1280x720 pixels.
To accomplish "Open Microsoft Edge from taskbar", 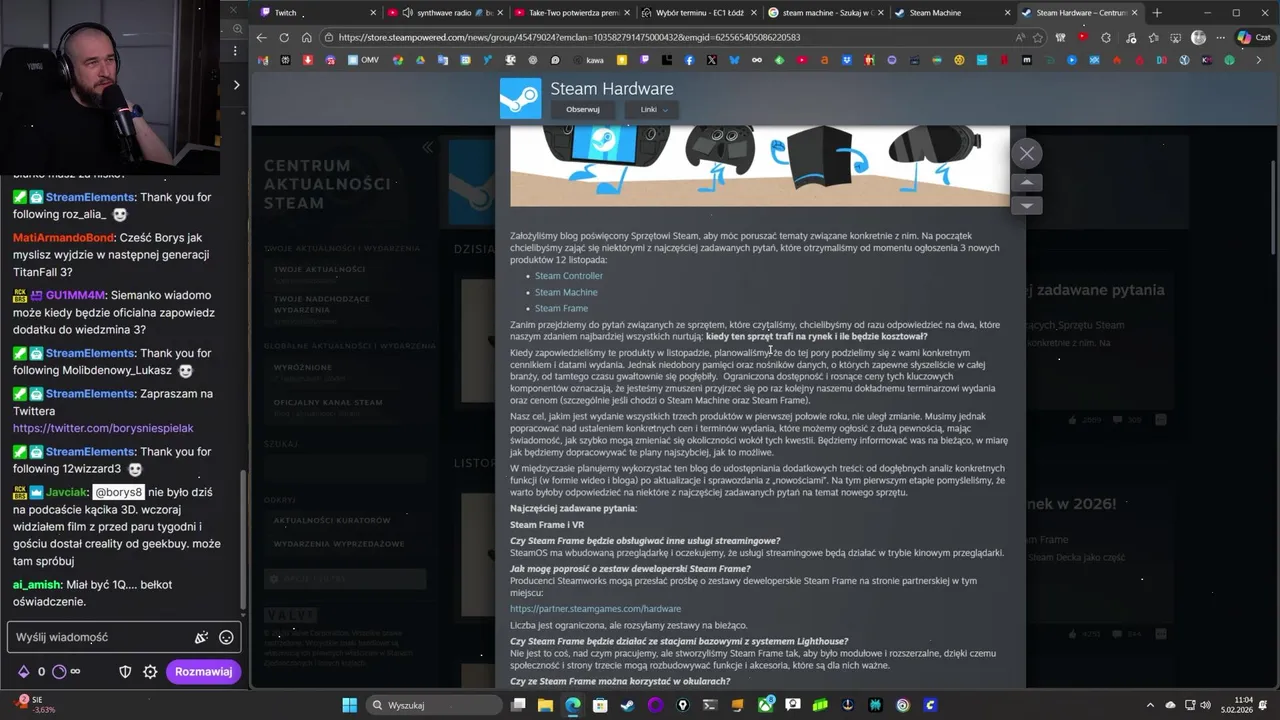I will point(573,705).
